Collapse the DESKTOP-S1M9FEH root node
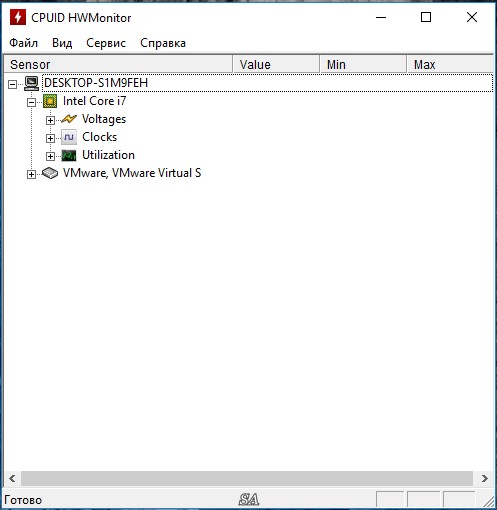 pyautogui.click(x=12, y=84)
